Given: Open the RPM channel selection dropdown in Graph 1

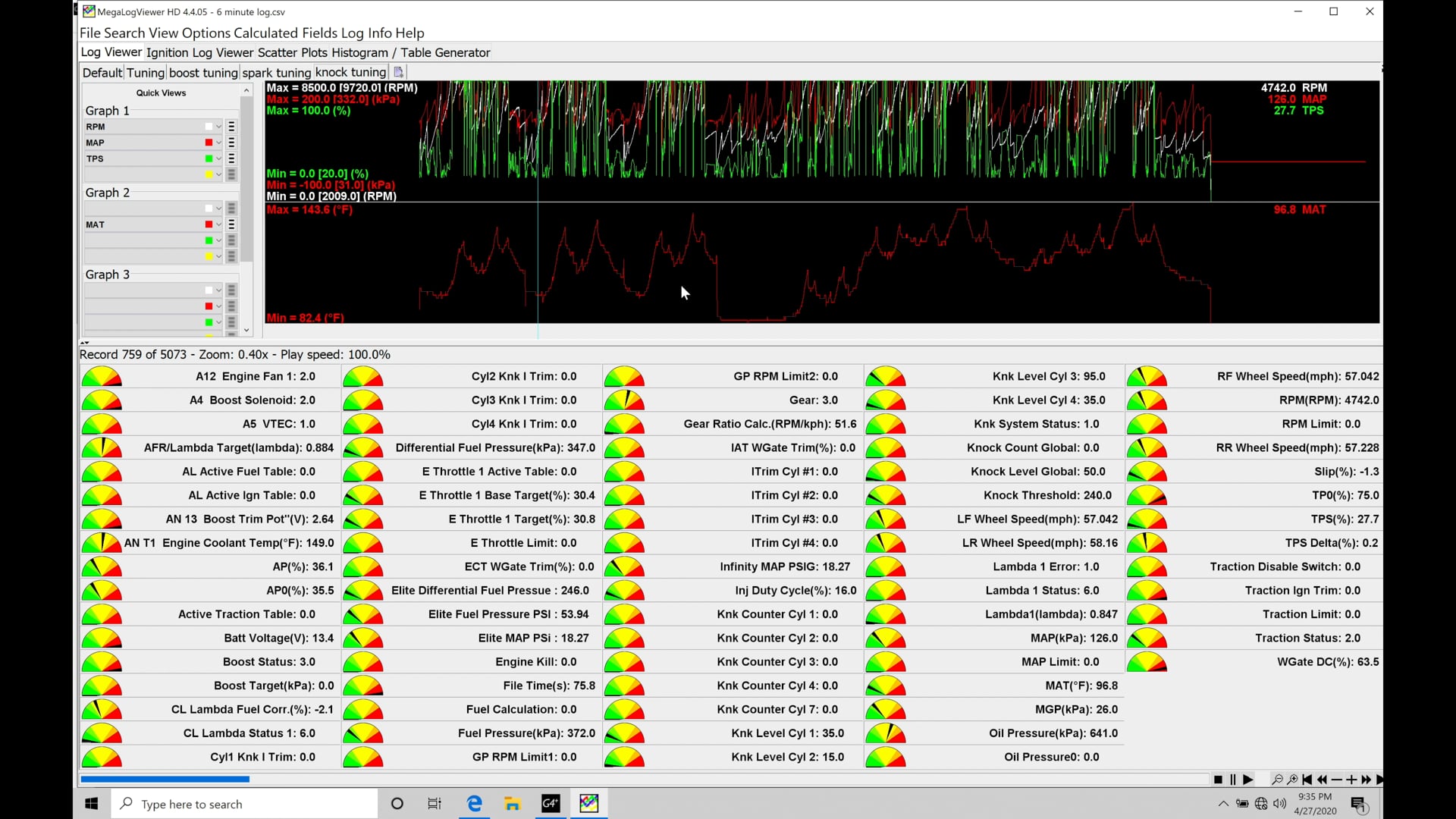Looking at the screenshot, I should tap(218, 127).
